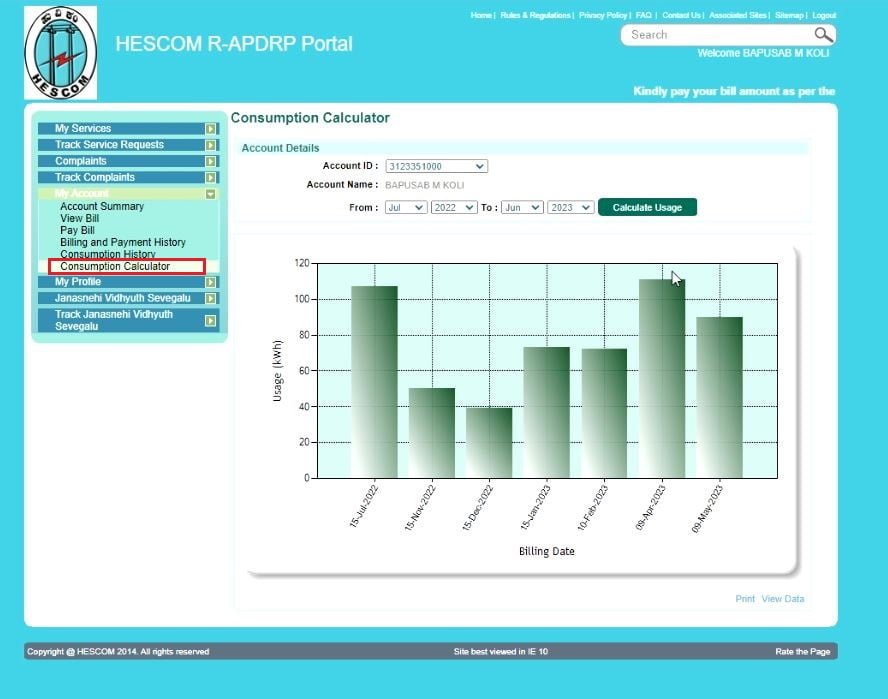The height and width of the screenshot is (699, 888).
Task: Open View Bill page
Action: point(80,219)
